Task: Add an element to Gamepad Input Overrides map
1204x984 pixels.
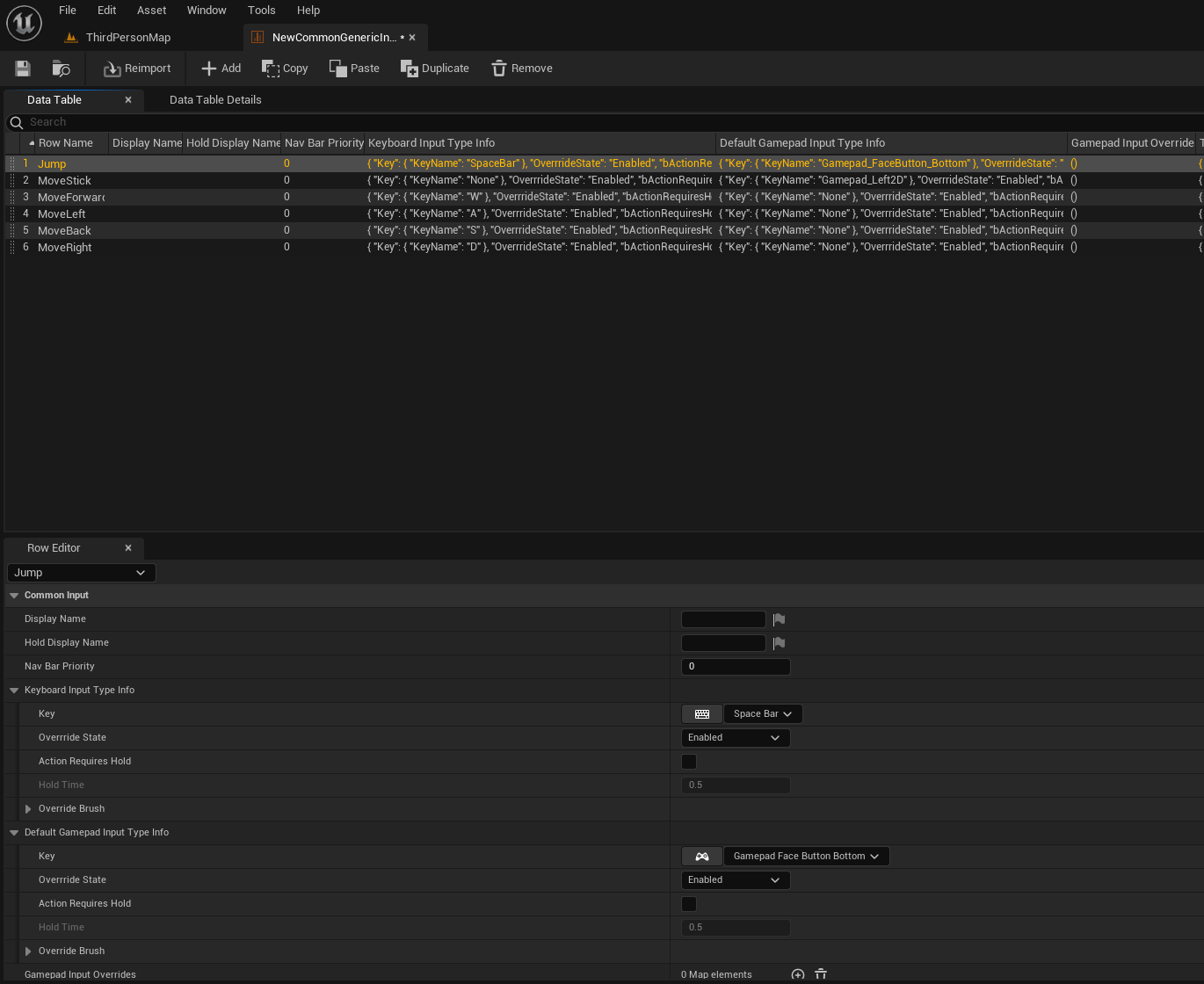Action: 797,974
